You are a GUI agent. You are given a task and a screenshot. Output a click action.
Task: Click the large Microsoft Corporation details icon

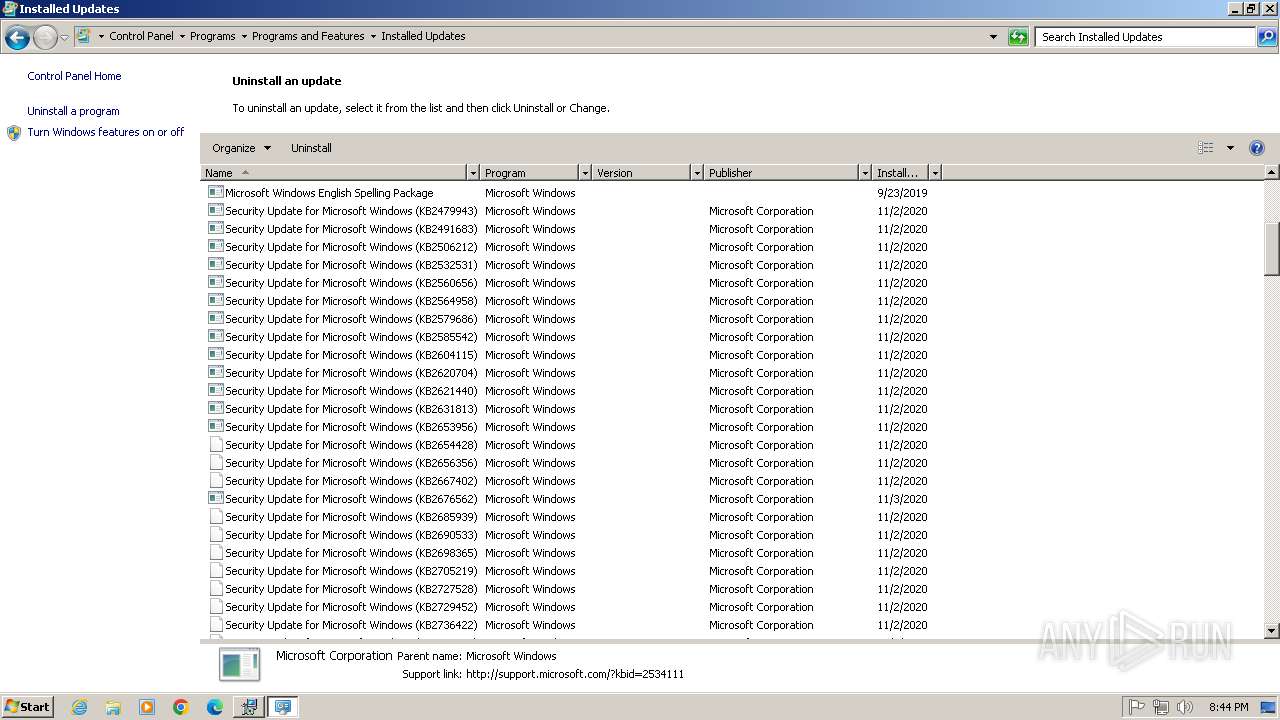tap(239, 664)
